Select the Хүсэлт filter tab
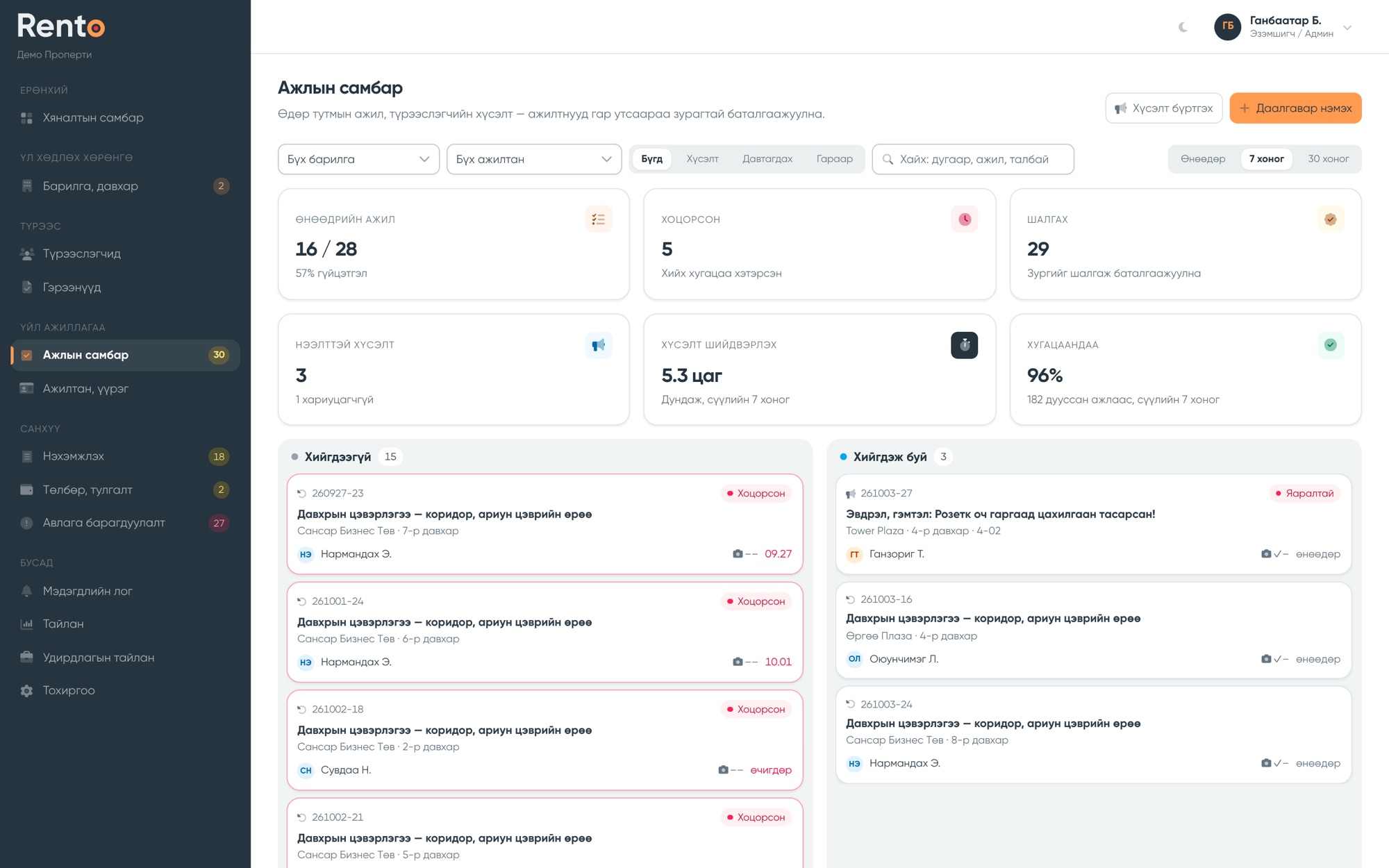1389x868 pixels. coord(702,159)
